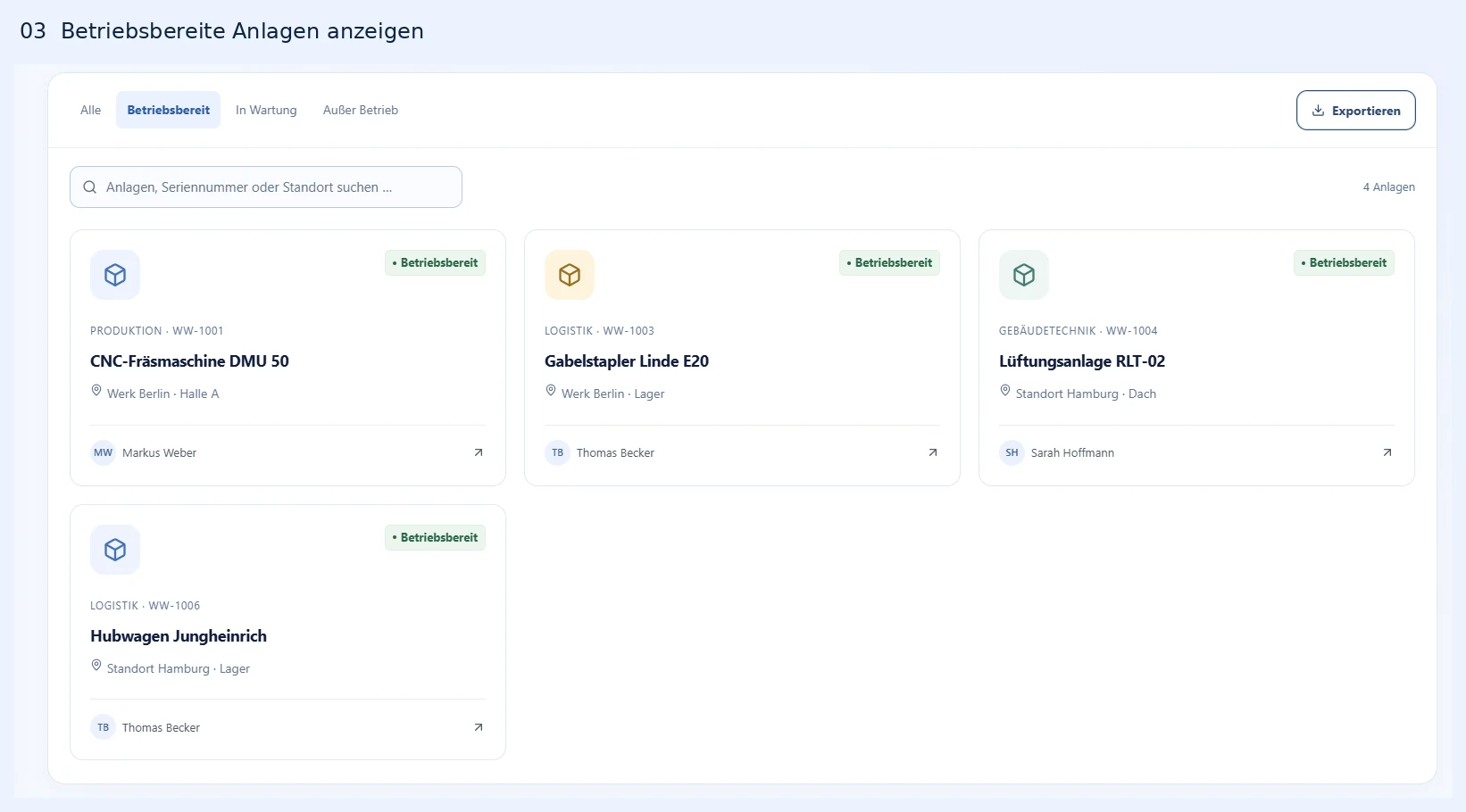Image resolution: width=1466 pixels, height=812 pixels.
Task: Click Betriebsbereit badge on Lüftungsanlage card
Action: pos(1345,263)
